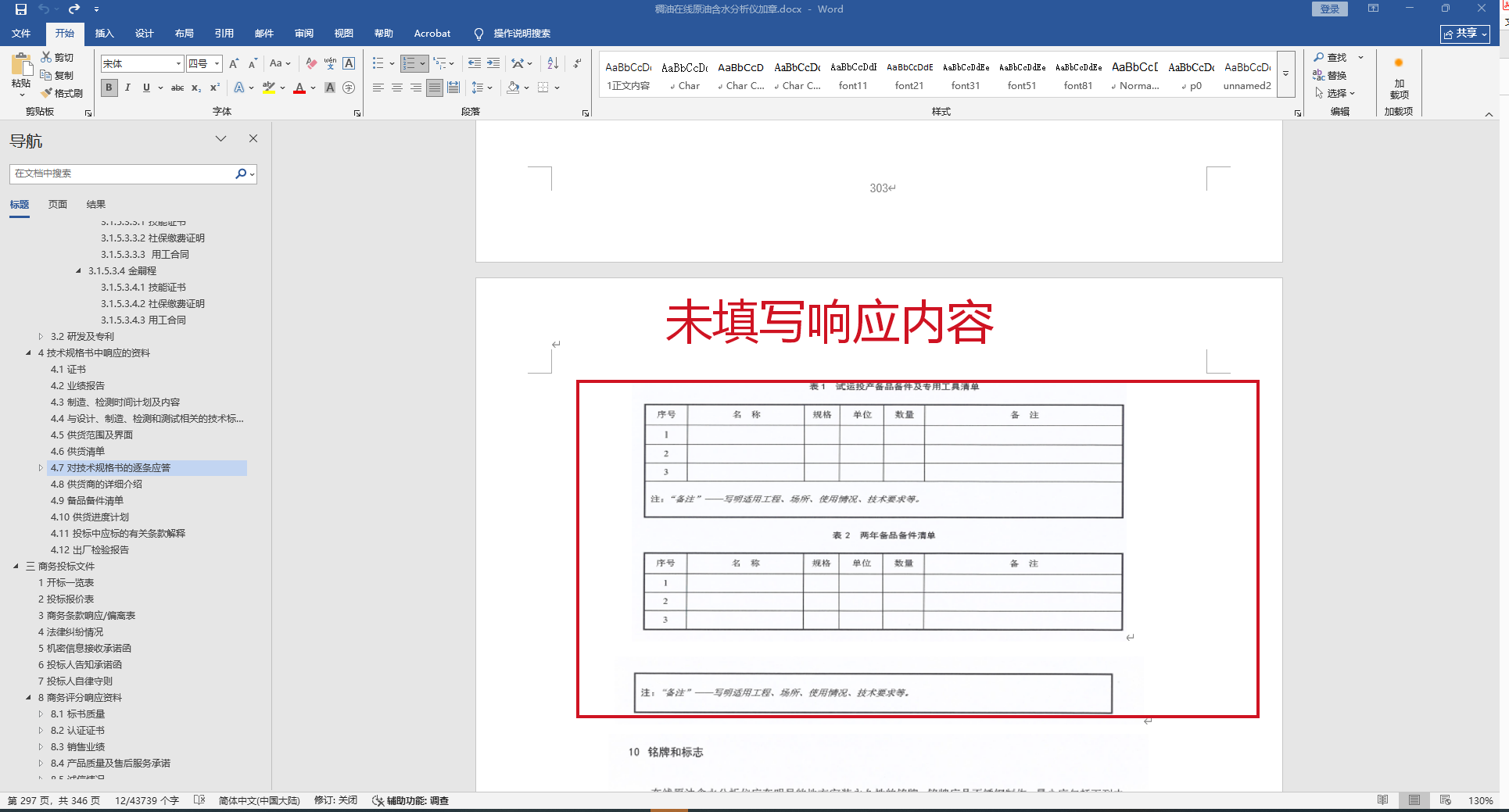Apply the red font color
This screenshot has width=1509, height=812.
tap(299, 88)
